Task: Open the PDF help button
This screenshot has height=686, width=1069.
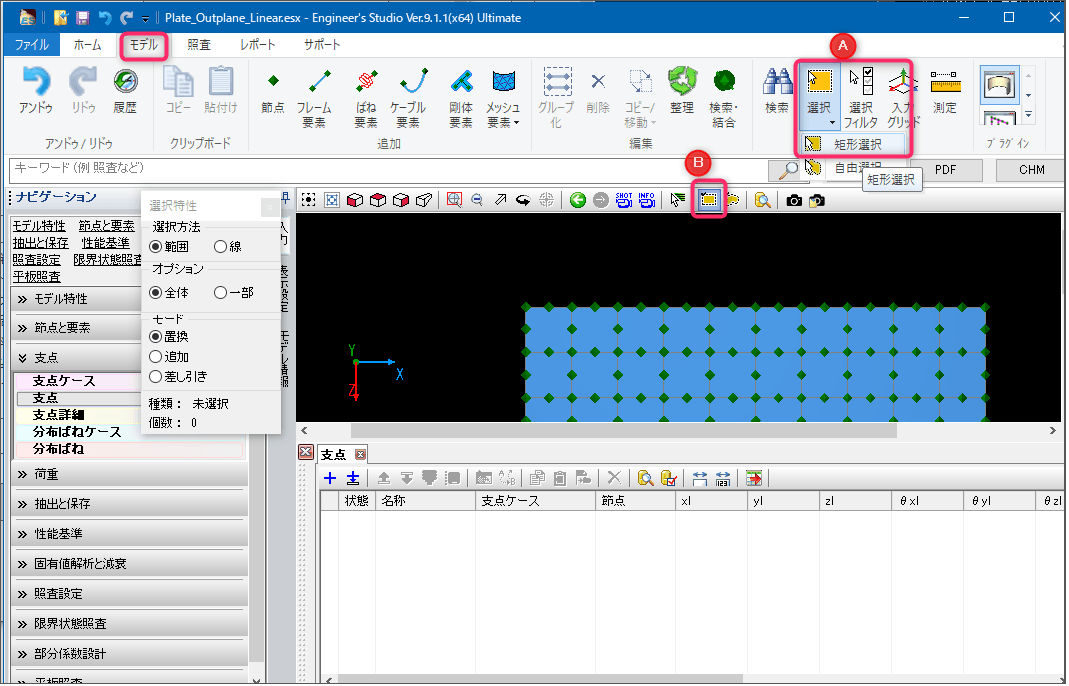Action: tap(946, 170)
